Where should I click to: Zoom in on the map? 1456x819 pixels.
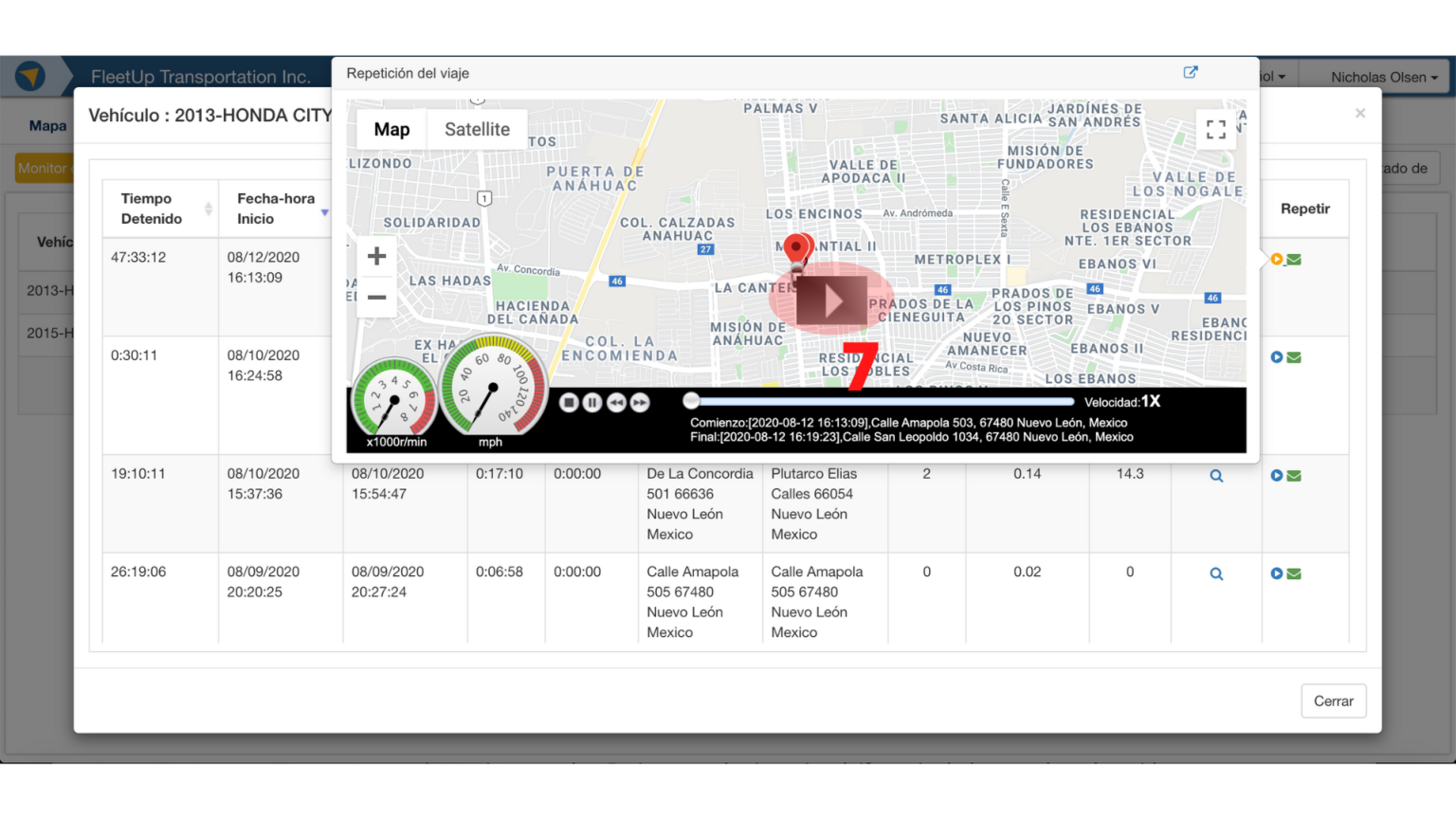[x=376, y=256]
